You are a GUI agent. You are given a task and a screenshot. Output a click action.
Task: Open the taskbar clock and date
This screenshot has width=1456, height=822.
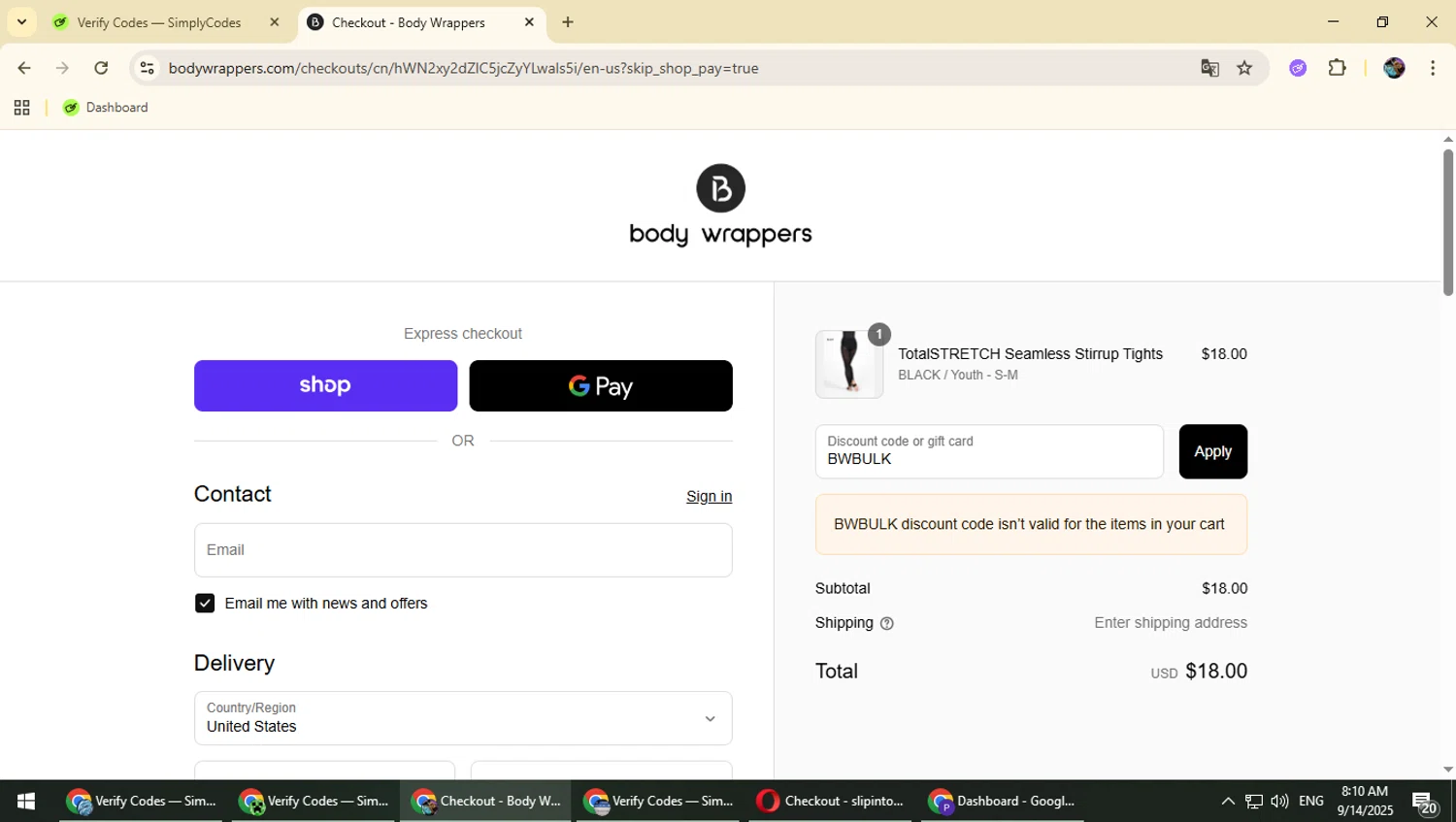pos(1365,801)
